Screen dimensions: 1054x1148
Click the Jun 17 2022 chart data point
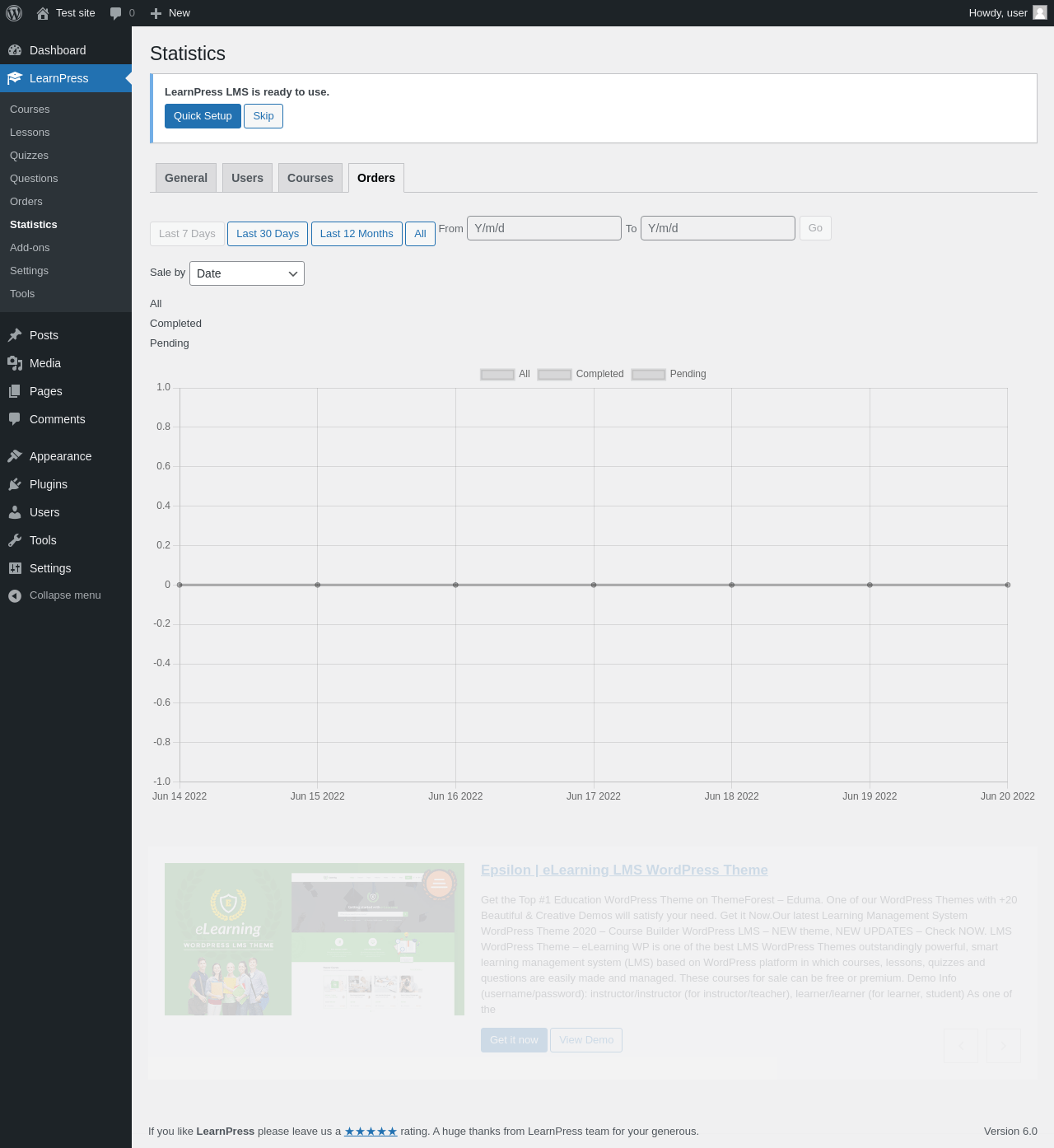[594, 585]
